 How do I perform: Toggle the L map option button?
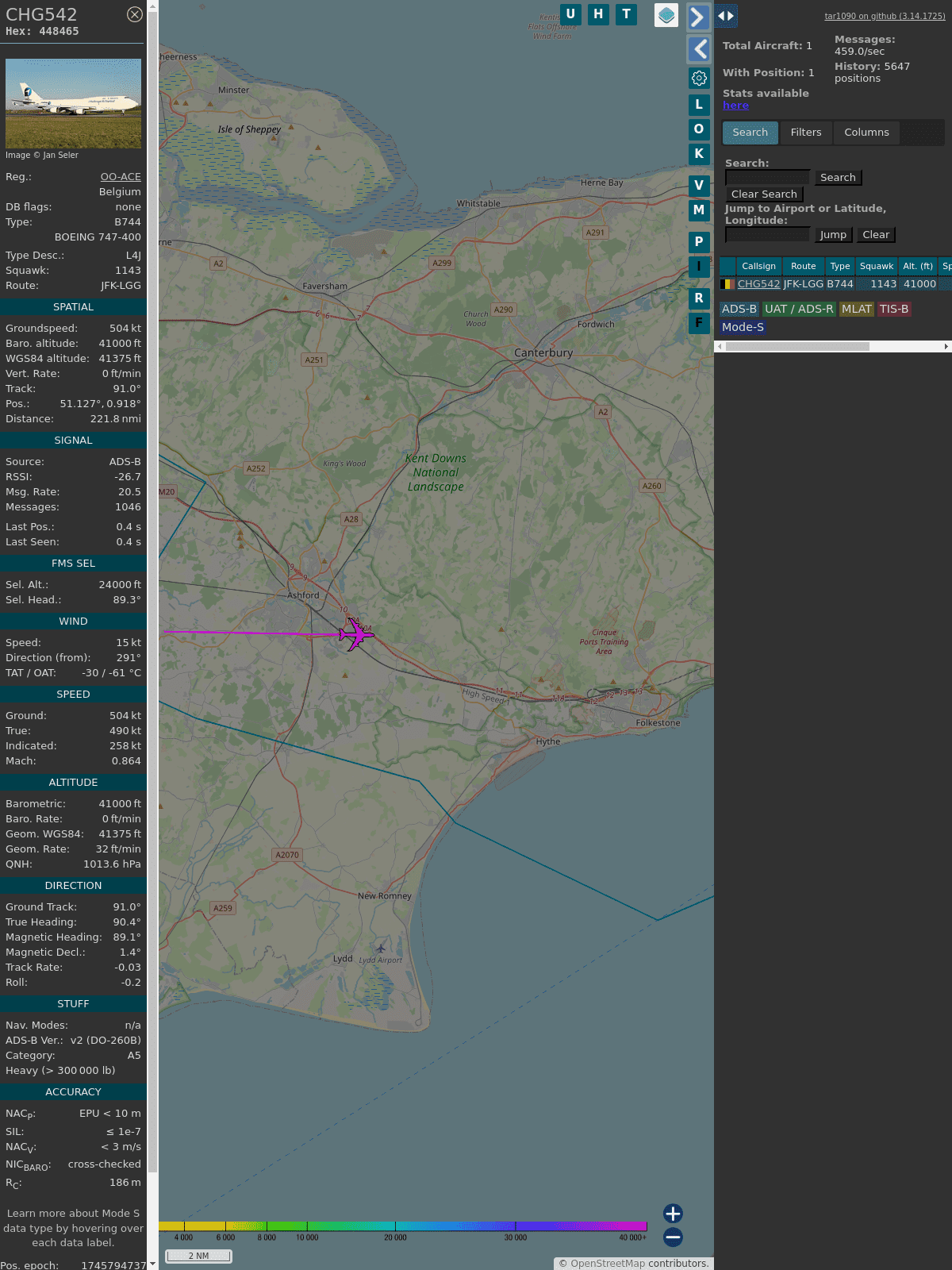(x=699, y=105)
